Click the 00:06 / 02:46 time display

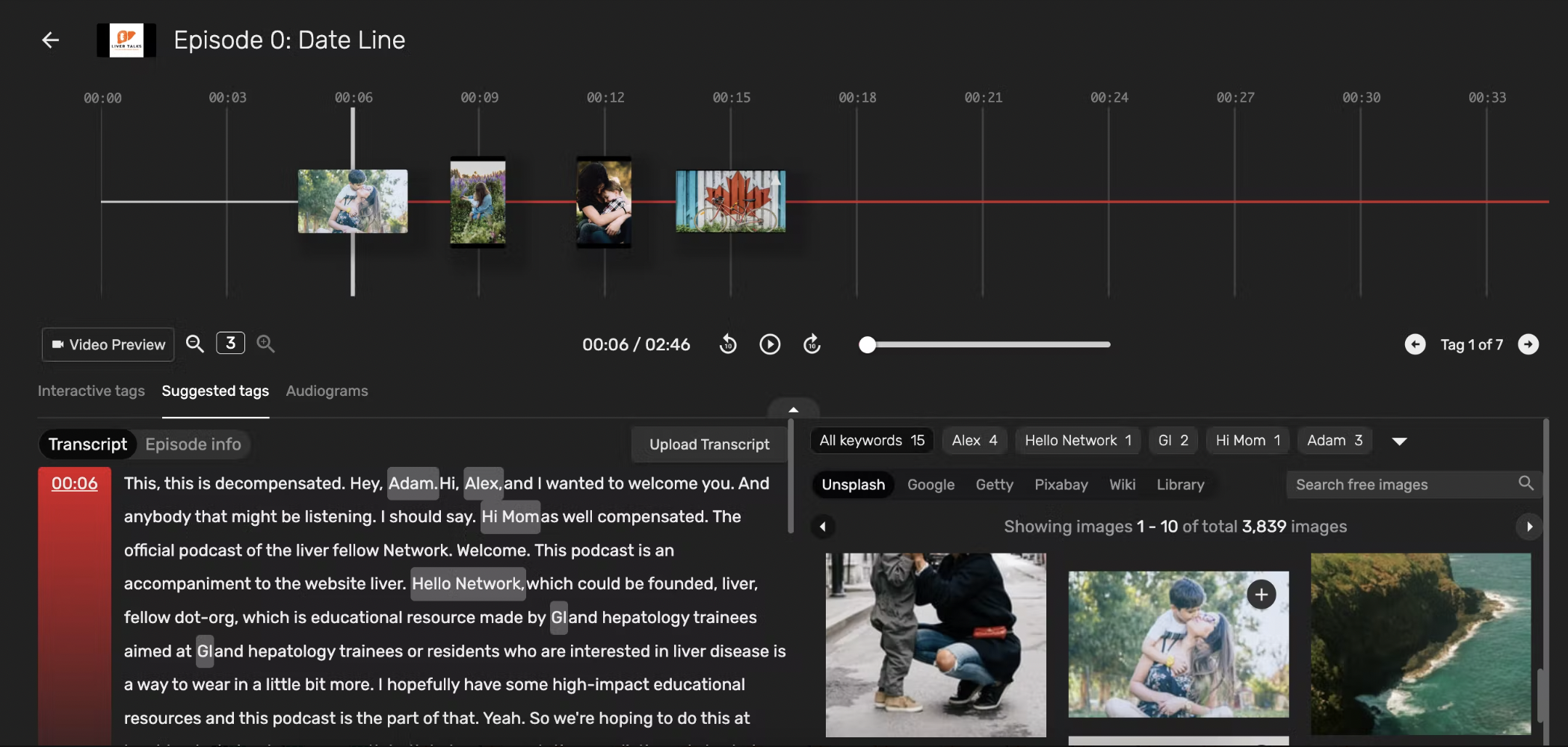pos(636,344)
